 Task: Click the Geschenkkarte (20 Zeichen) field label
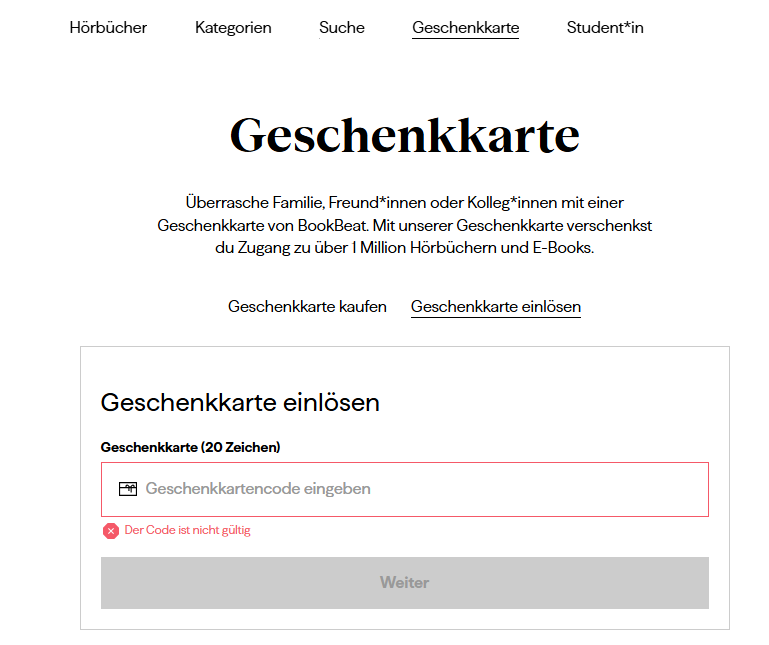pyautogui.click(x=190, y=447)
